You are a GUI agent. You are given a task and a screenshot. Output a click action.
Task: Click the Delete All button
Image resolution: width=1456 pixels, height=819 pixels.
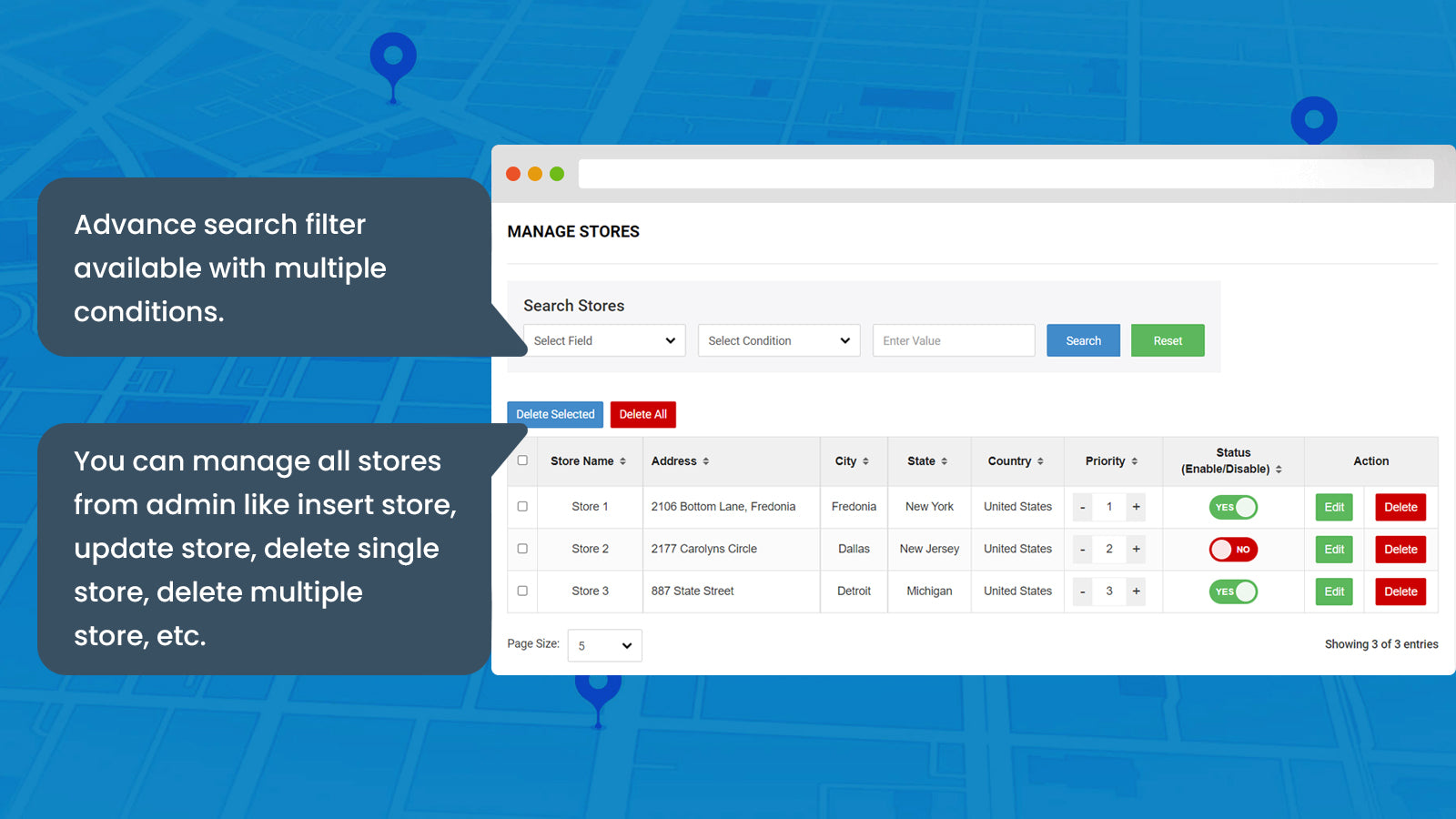point(643,414)
